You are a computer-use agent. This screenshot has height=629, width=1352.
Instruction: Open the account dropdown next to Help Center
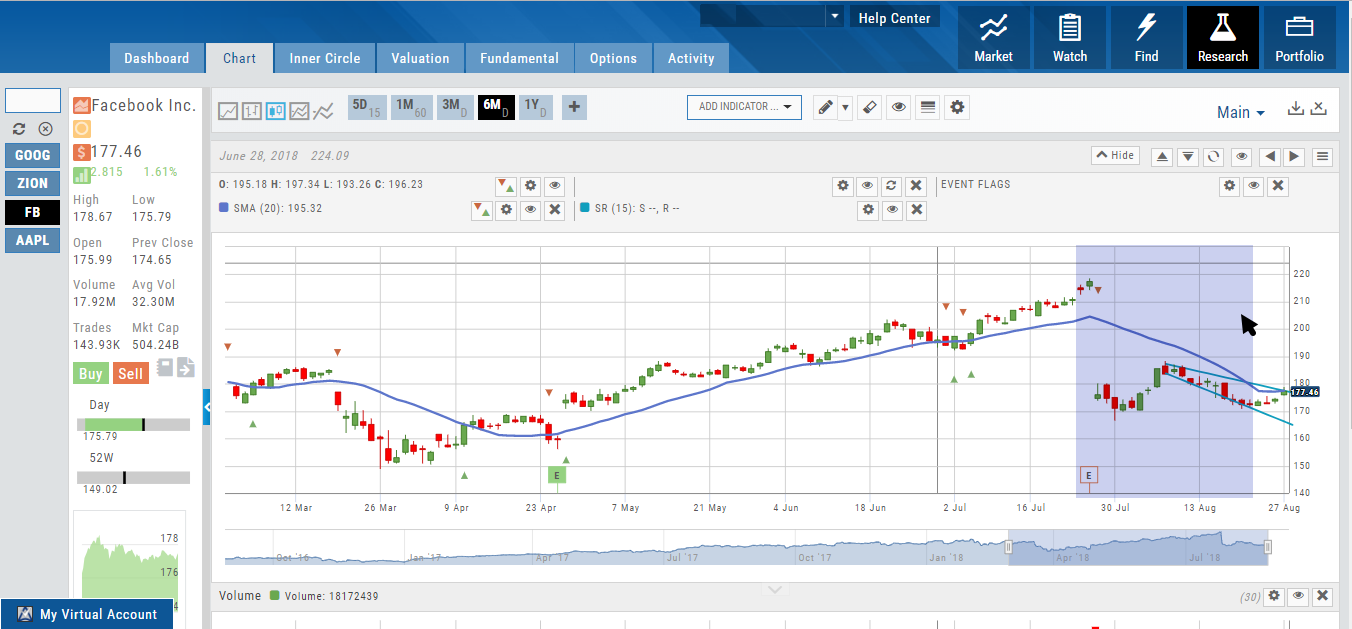point(834,17)
